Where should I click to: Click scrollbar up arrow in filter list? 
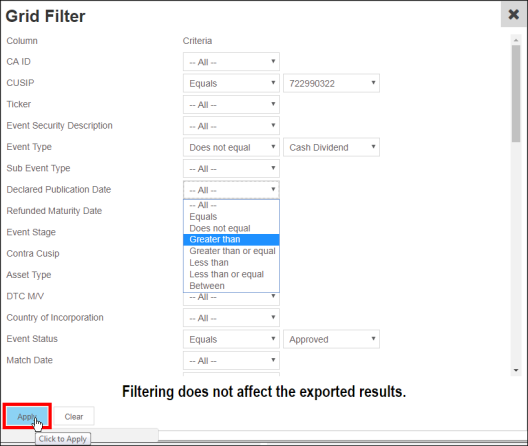tap(516, 40)
